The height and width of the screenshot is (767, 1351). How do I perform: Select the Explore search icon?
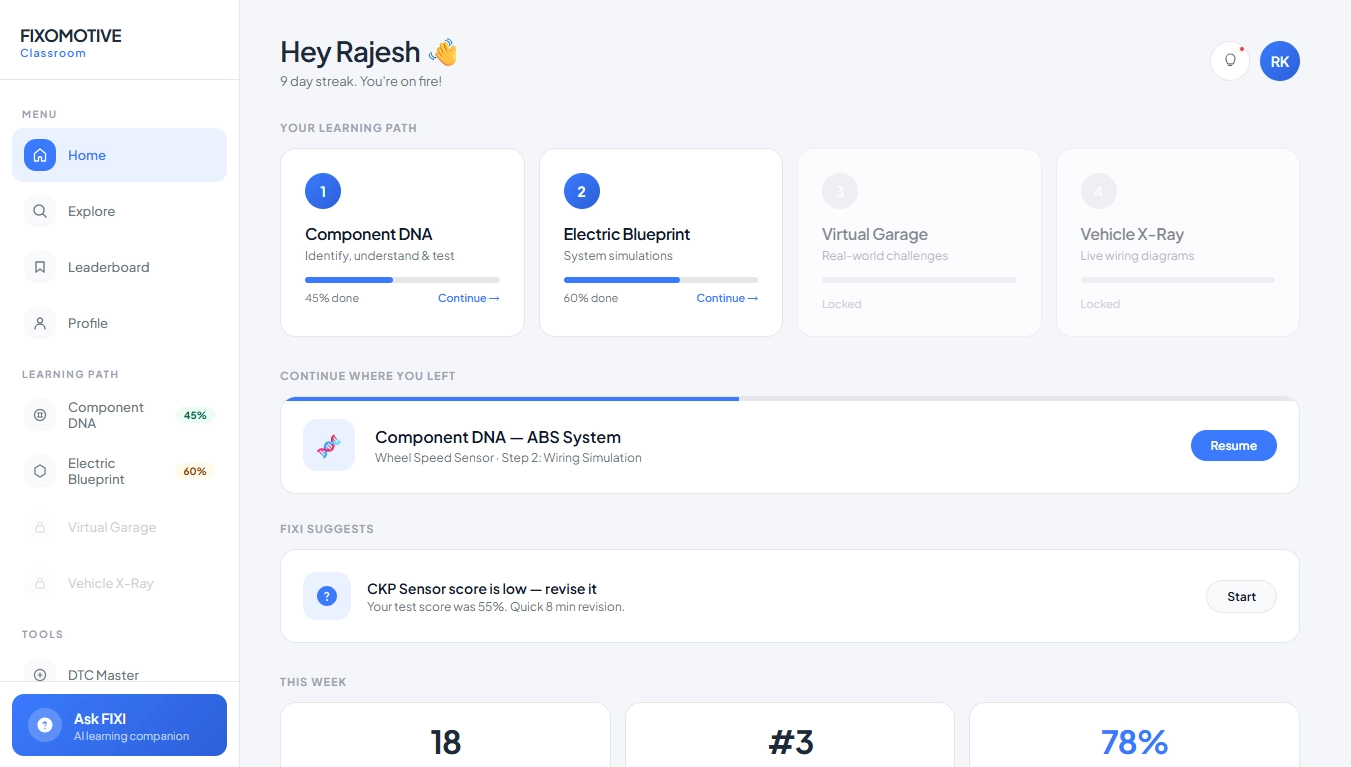click(40, 211)
